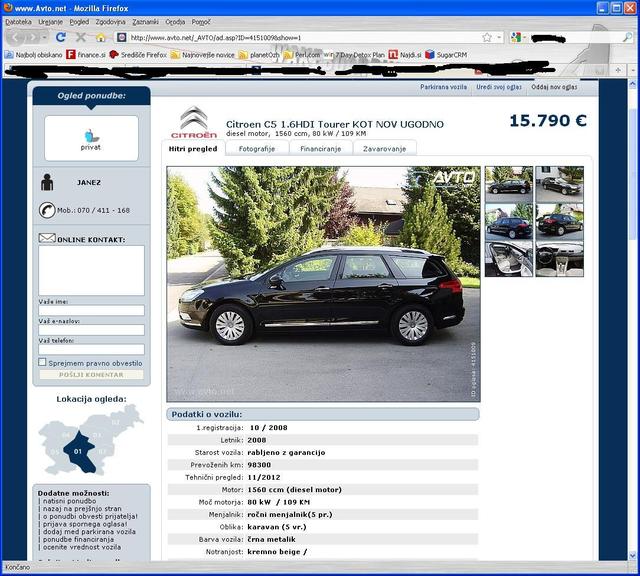
Task: Open the Zgodovina menu
Action: point(111,22)
